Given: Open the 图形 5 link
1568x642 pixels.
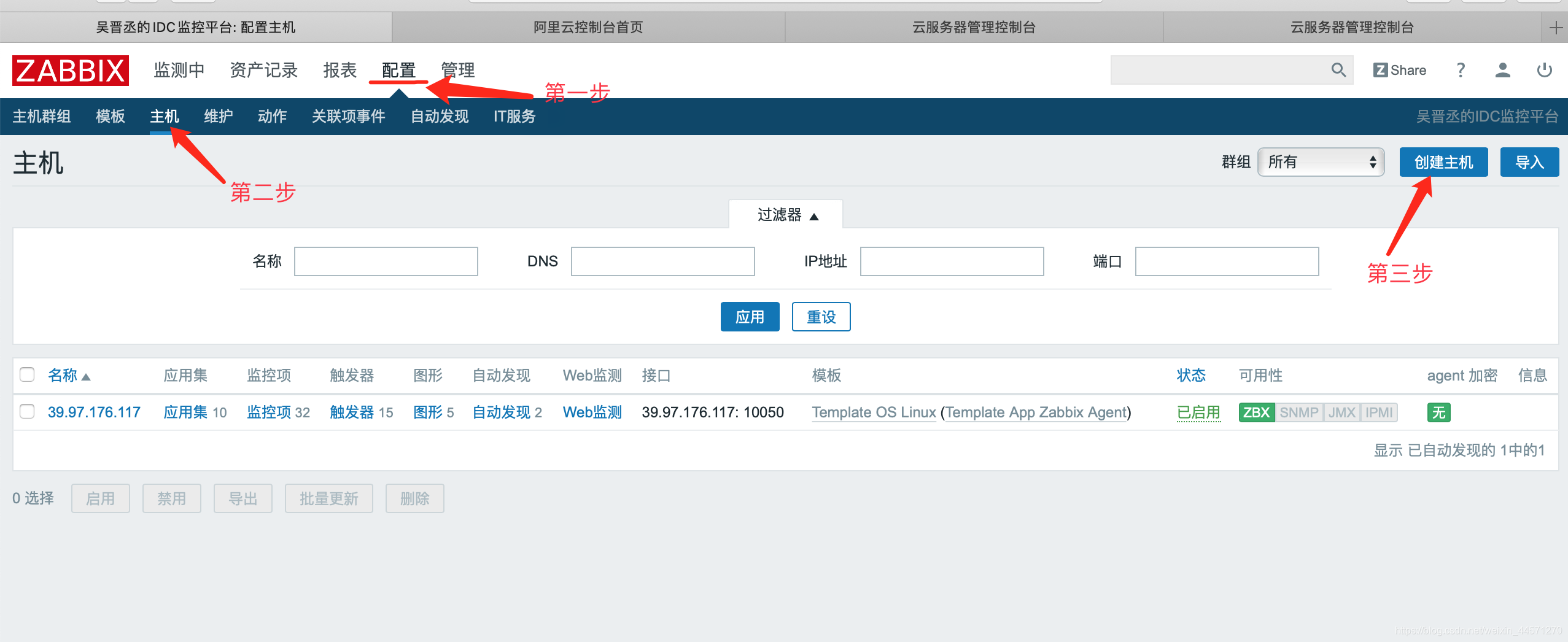Looking at the screenshot, I should 428,412.
